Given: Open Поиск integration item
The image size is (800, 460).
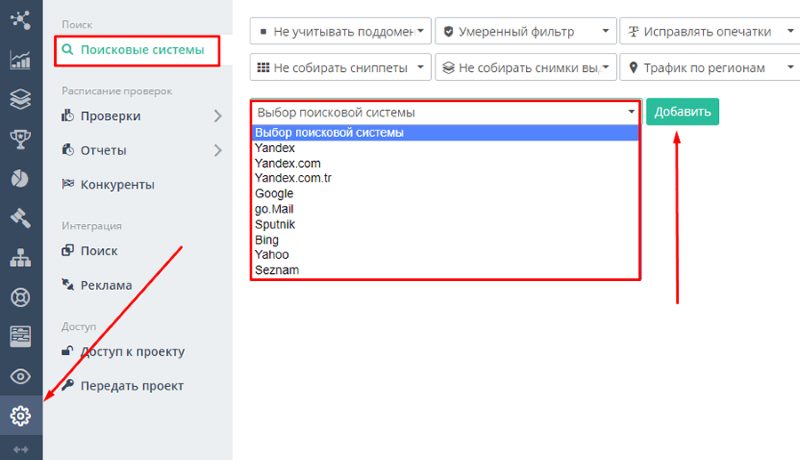Looking at the screenshot, I should [x=99, y=251].
